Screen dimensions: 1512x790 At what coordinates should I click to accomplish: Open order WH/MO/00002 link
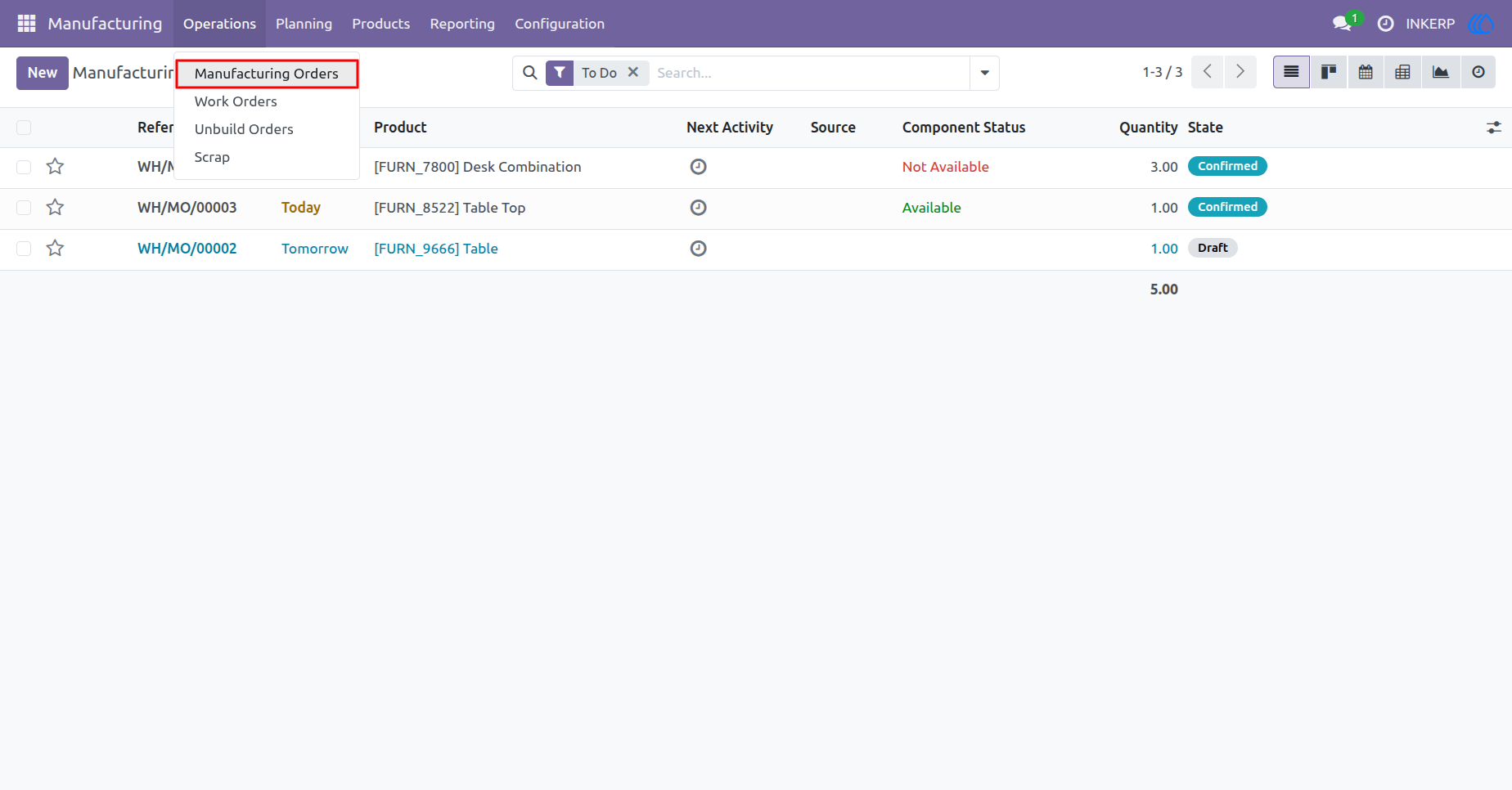pyautogui.click(x=187, y=249)
